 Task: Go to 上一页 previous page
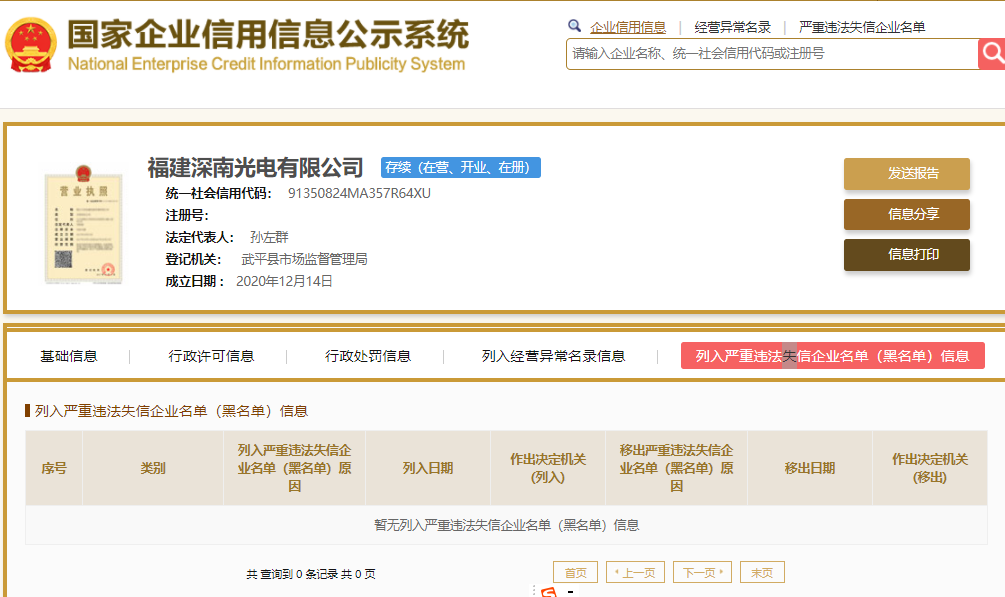(x=635, y=572)
